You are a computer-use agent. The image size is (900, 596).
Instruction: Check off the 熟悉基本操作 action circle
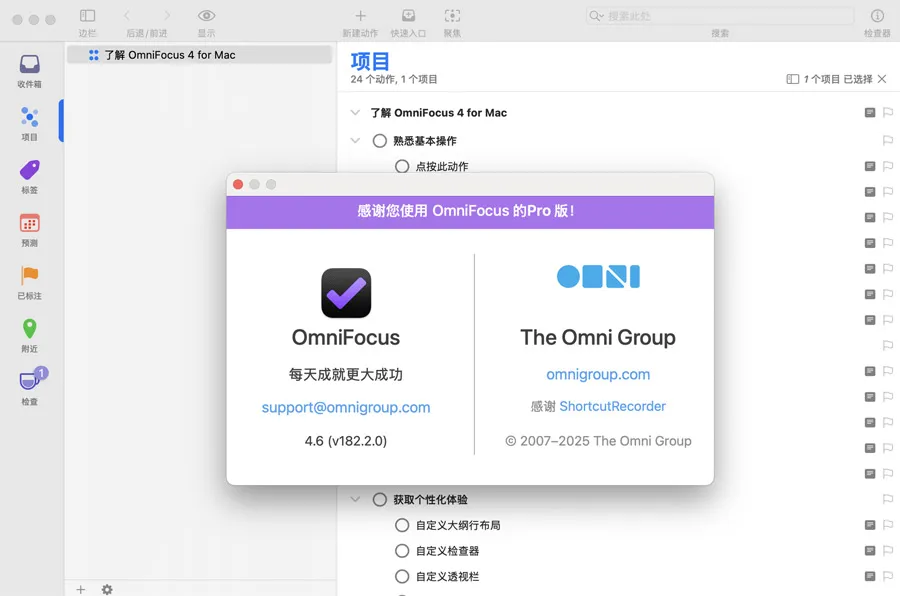point(380,141)
